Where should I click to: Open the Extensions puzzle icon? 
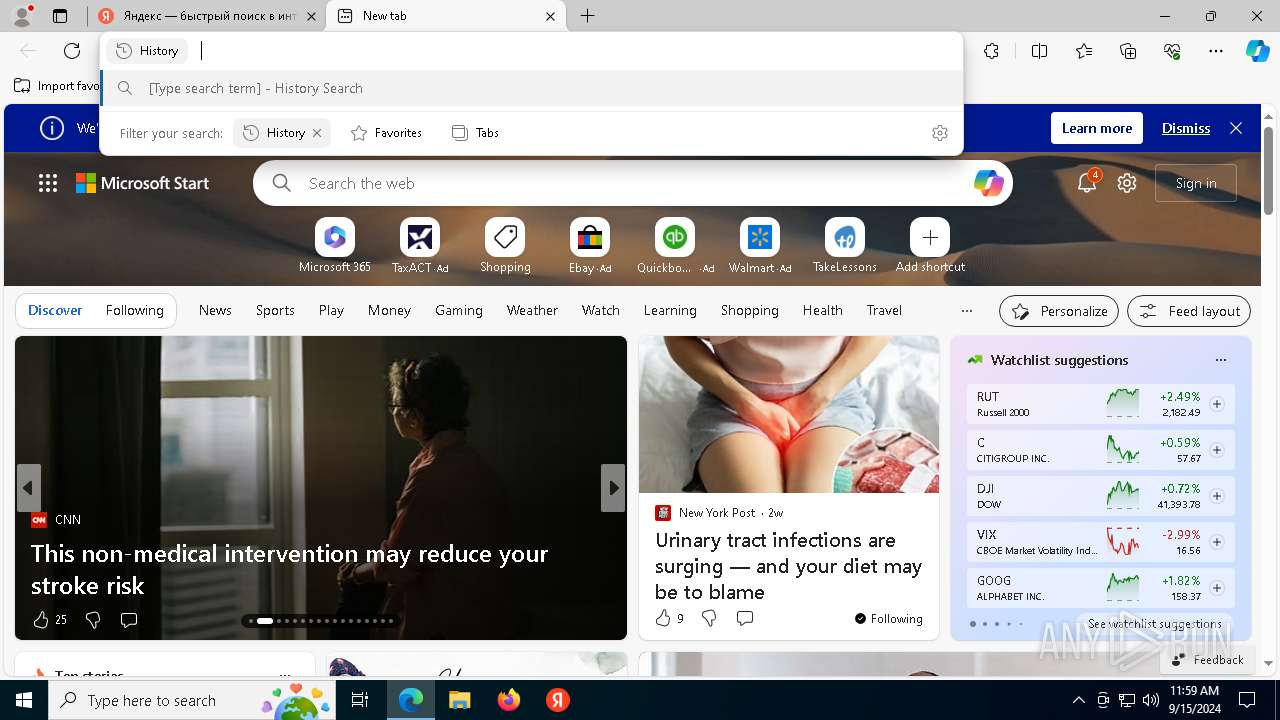pyautogui.click(x=991, y=51)
